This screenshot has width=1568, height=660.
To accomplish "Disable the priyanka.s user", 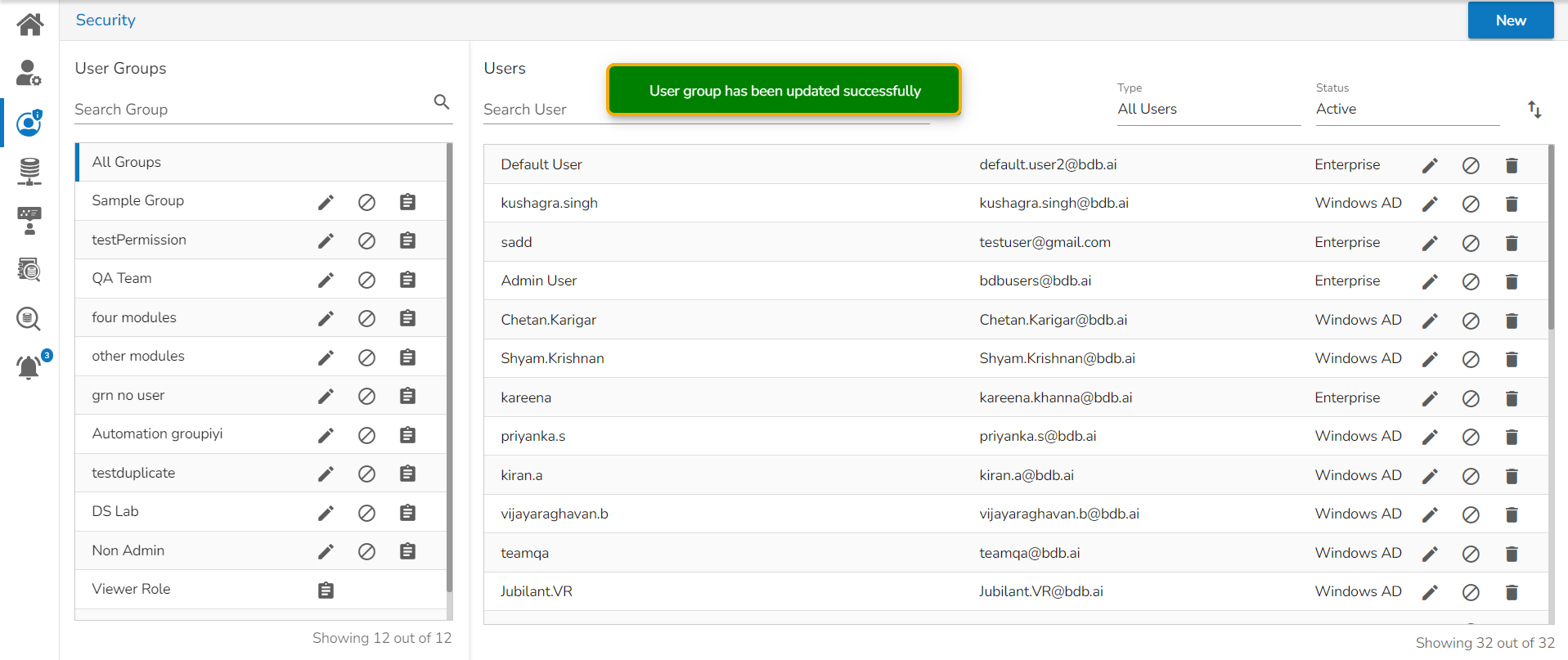I will (x=1470, y=438).
